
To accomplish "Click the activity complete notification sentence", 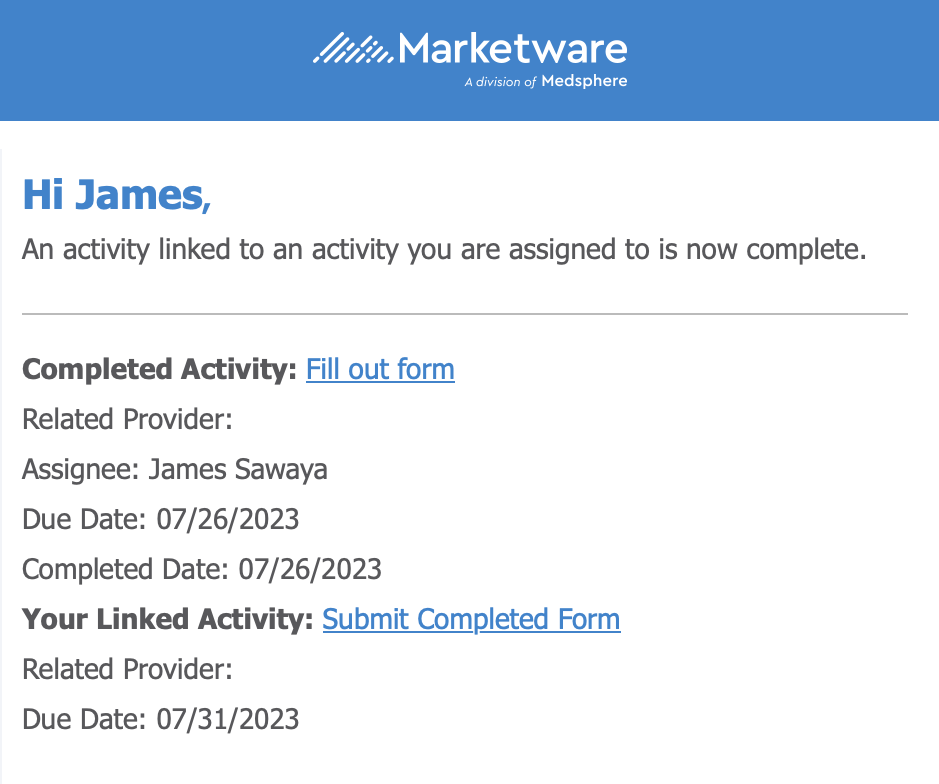I will pos(444,249).
